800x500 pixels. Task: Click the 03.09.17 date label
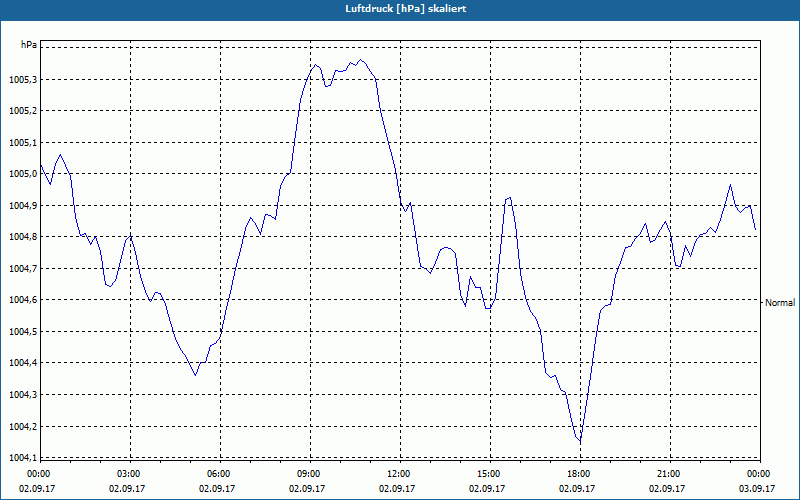(757, 488)
